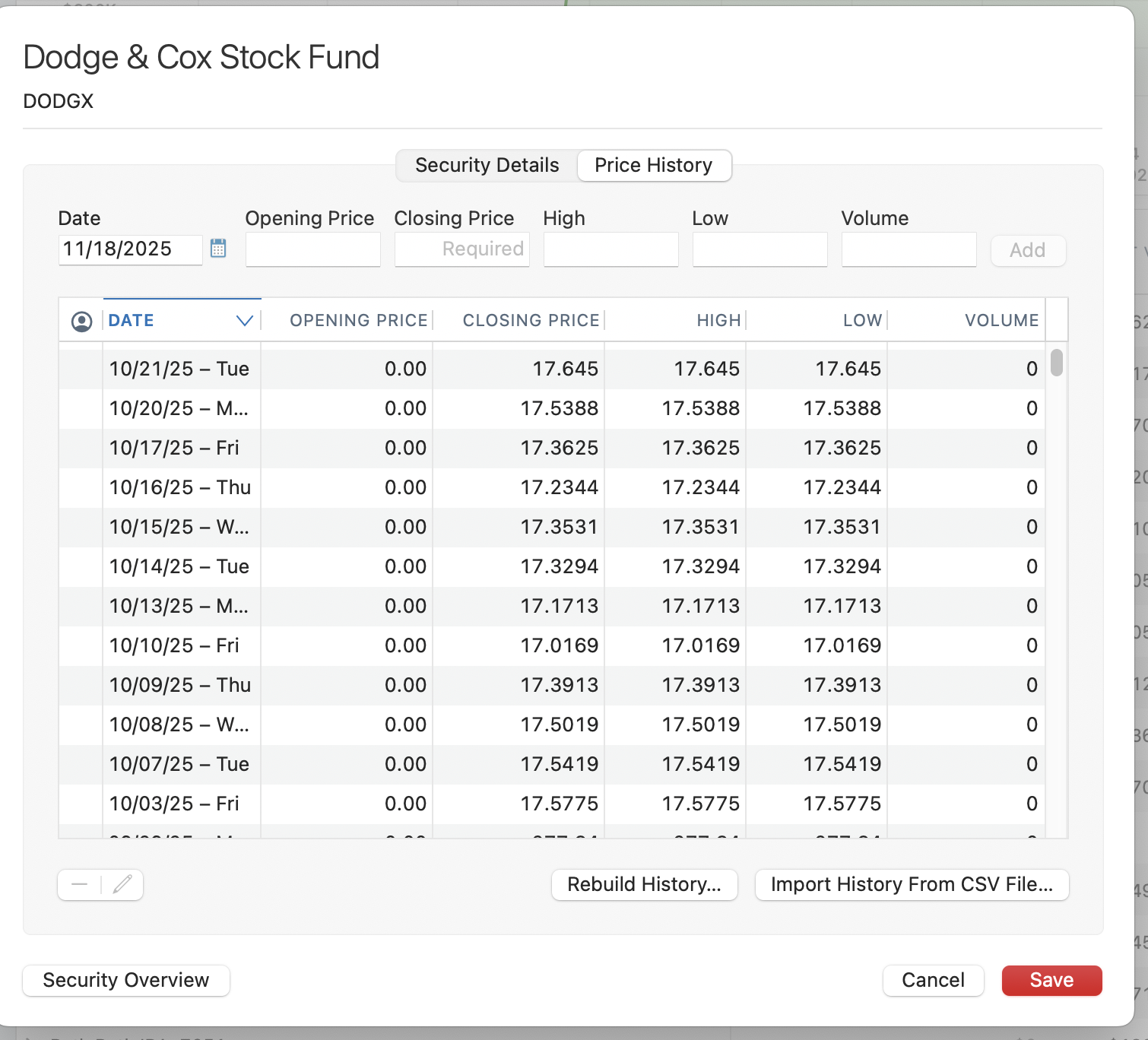The height and width of the screenshot is (1040, 1148).
Task: Click the Security Overview button
Action: (x=126, y=980)
